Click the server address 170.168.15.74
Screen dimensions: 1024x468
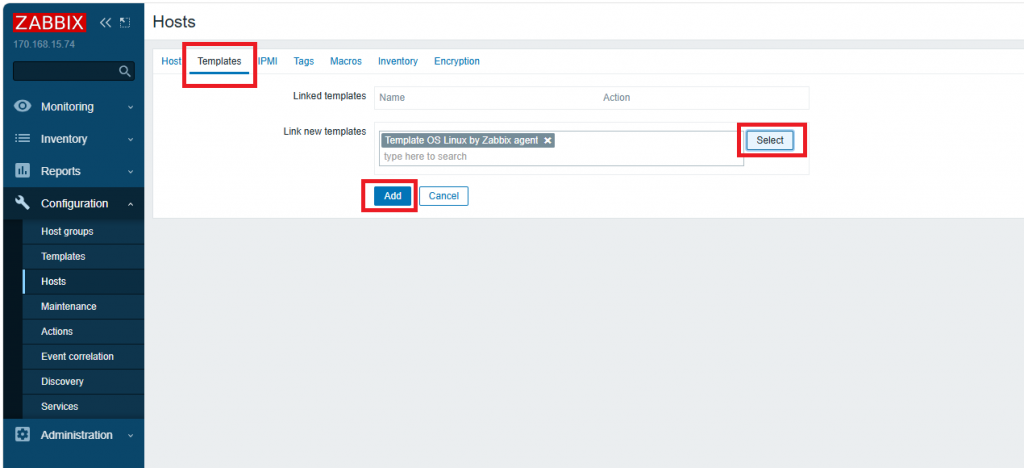click(x=44, y=45)
